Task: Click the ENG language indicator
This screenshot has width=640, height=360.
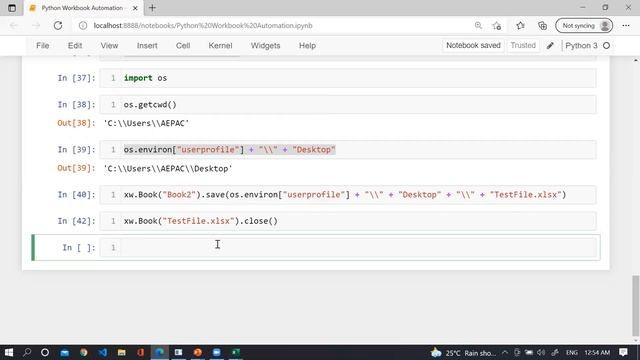Action: point(571,352)
